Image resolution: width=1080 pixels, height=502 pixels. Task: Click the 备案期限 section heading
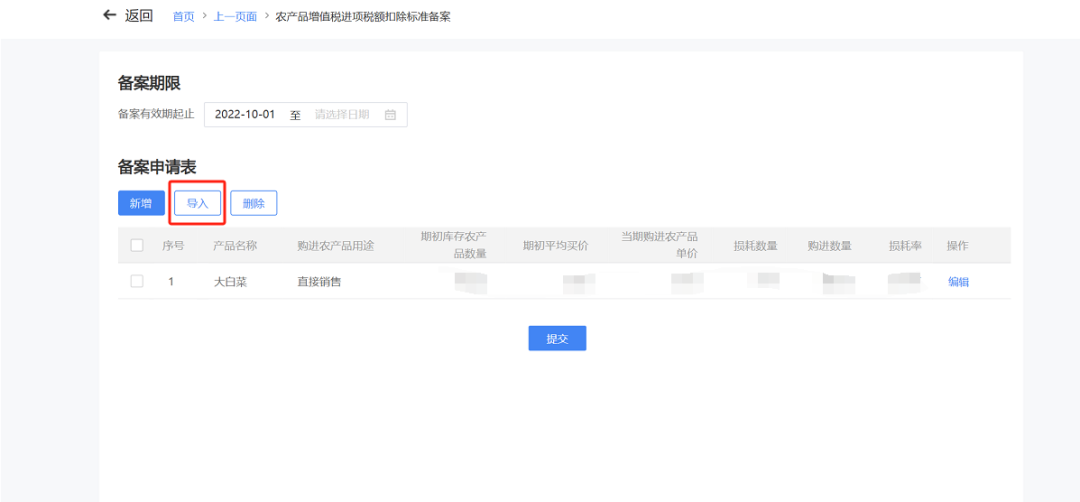click(149, 83)
